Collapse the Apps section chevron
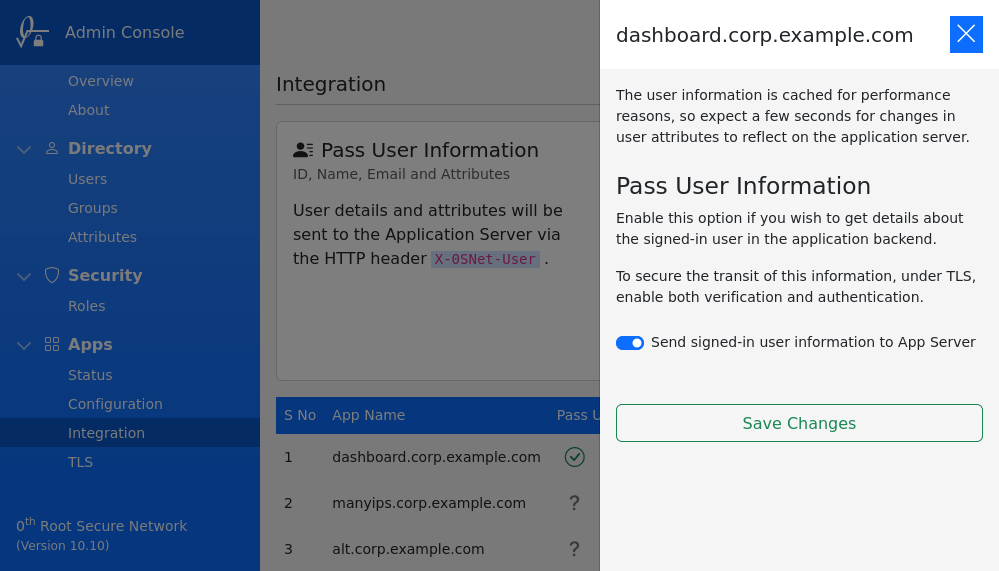This screenshot has height=571, width=999. (x=24, y=346)
